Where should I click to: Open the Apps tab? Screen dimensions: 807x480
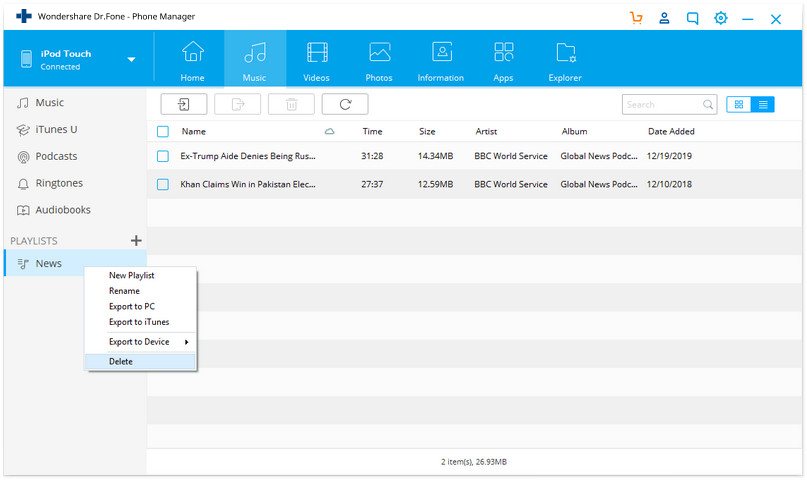[x=503, y=61]
